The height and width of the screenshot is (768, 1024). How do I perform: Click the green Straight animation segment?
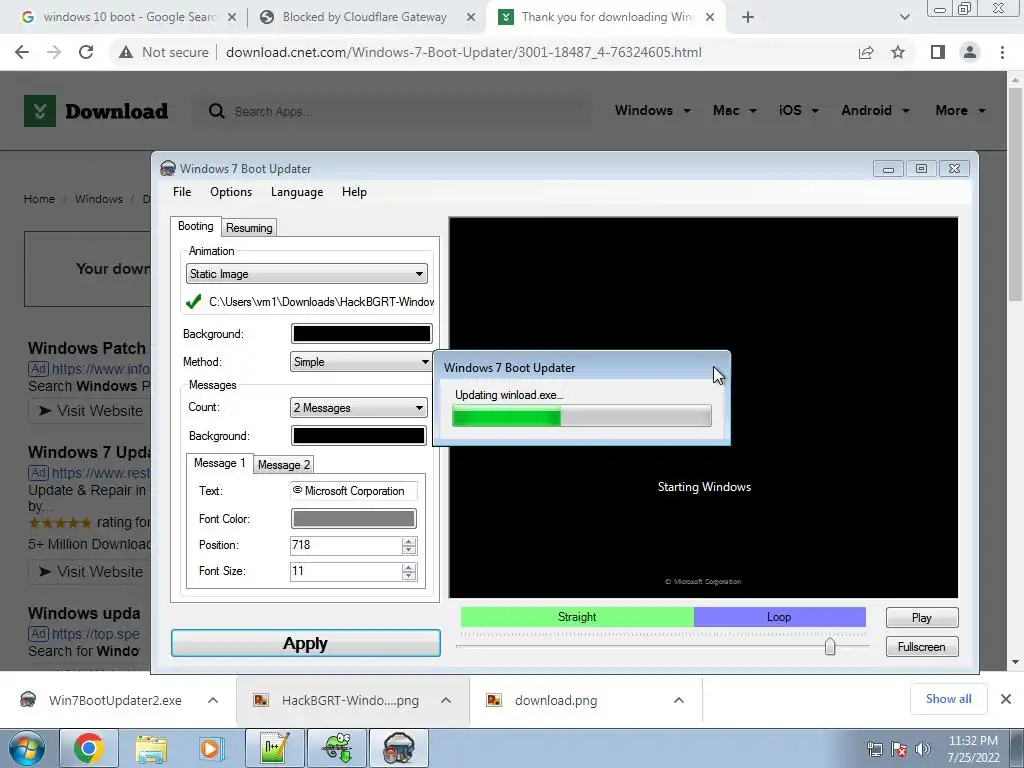coord(577,616)
